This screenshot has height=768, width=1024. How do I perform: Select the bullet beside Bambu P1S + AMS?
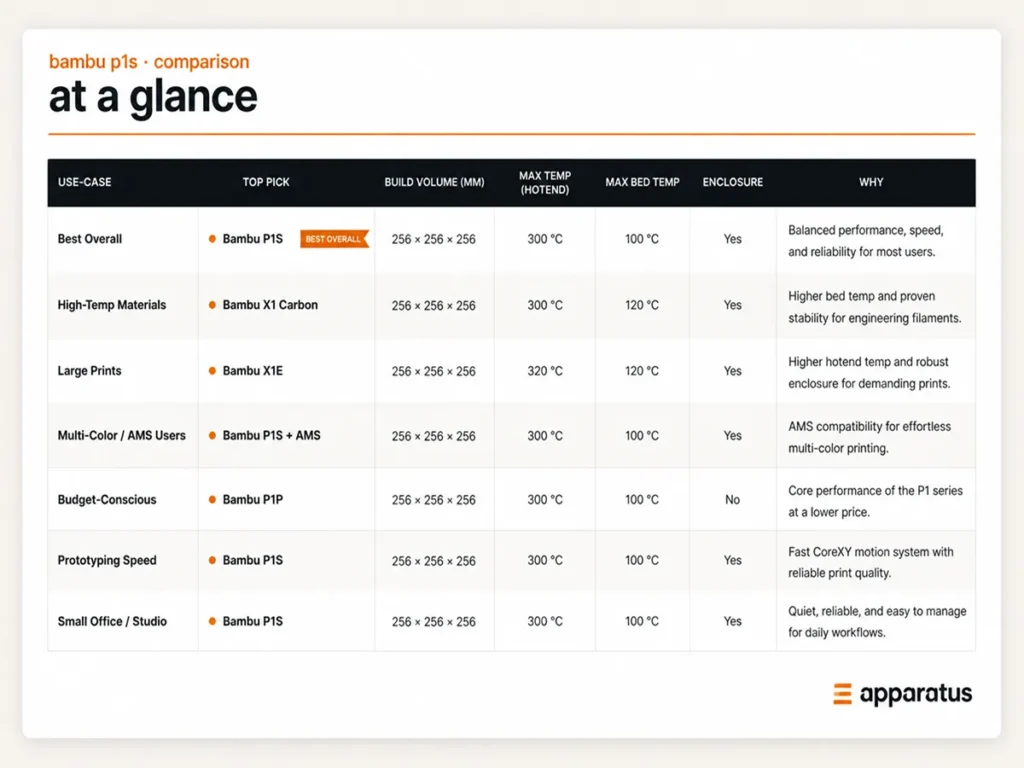click(x=212, y=436)
